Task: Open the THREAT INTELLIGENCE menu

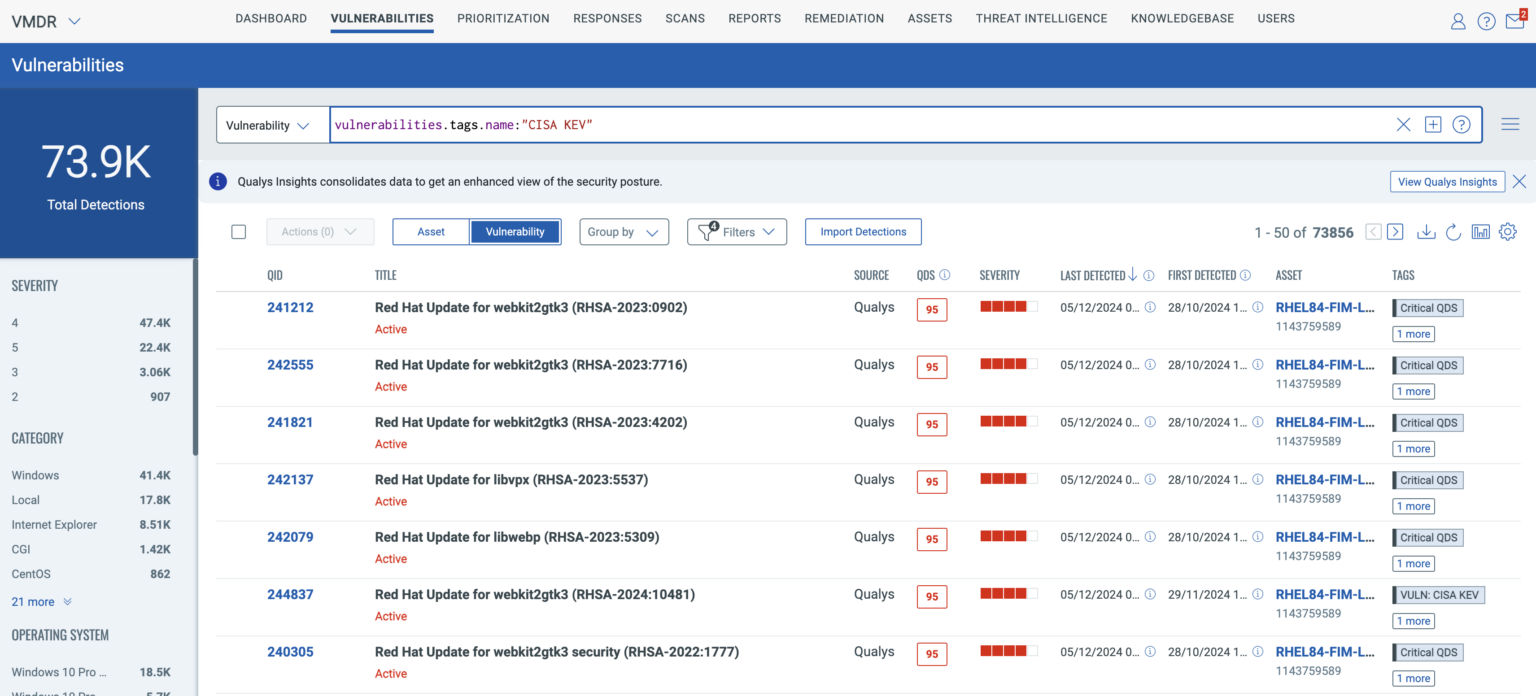Action: pos(1041,18)
